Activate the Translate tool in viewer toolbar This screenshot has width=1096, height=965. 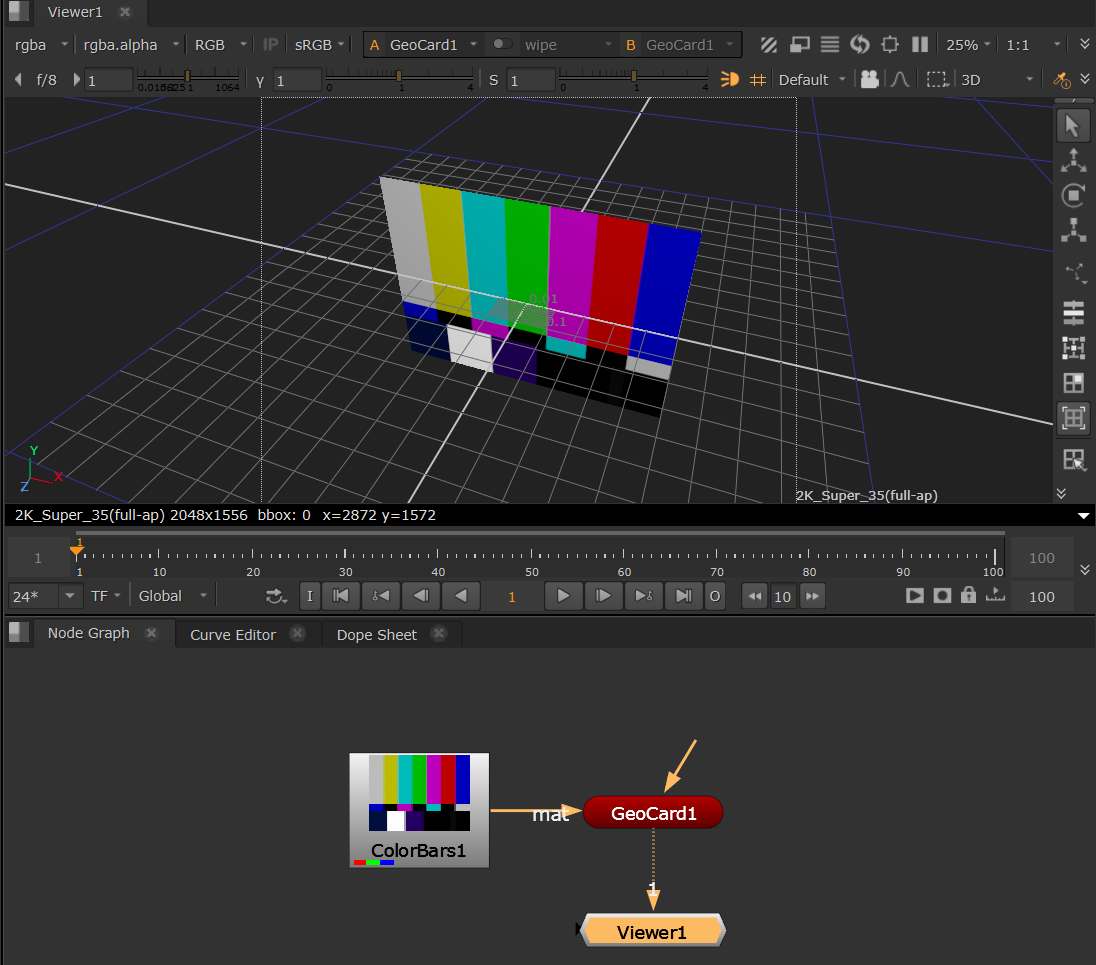point(1073,160)
